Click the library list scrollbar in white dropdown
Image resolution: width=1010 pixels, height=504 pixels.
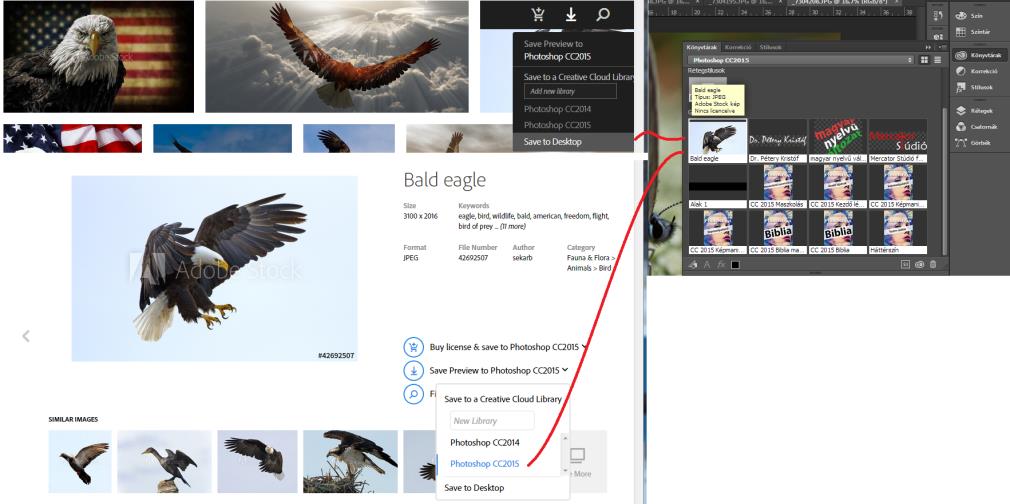coord(566,455)
